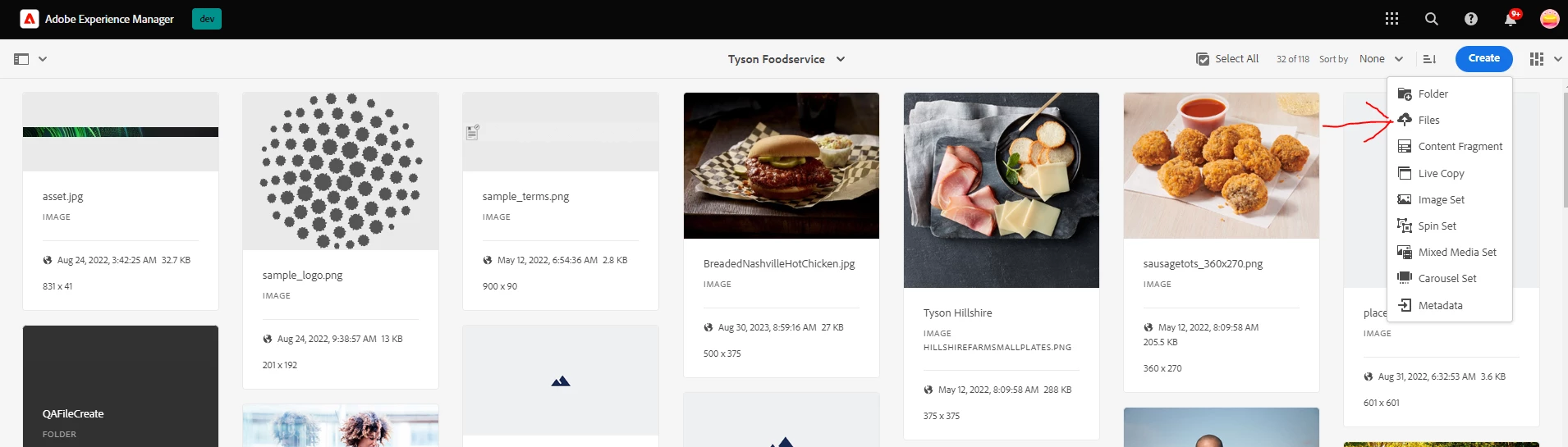Image resolution: width=1568 pixels, height=447 pixels.
Task: Click the blue Create button
Action: tap(1483, 58)
